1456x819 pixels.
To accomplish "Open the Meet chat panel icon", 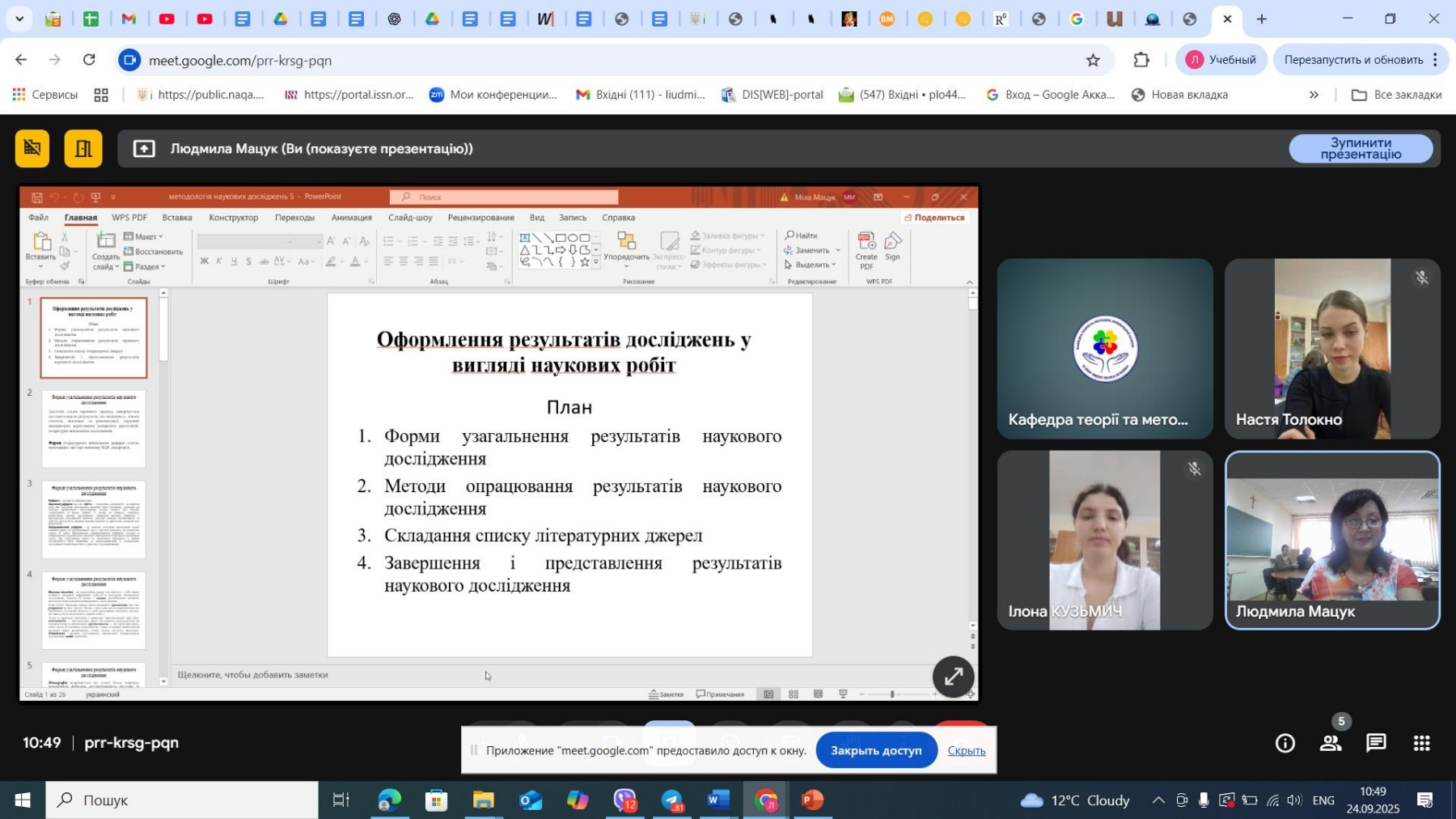I will (x=1376, y=743).
